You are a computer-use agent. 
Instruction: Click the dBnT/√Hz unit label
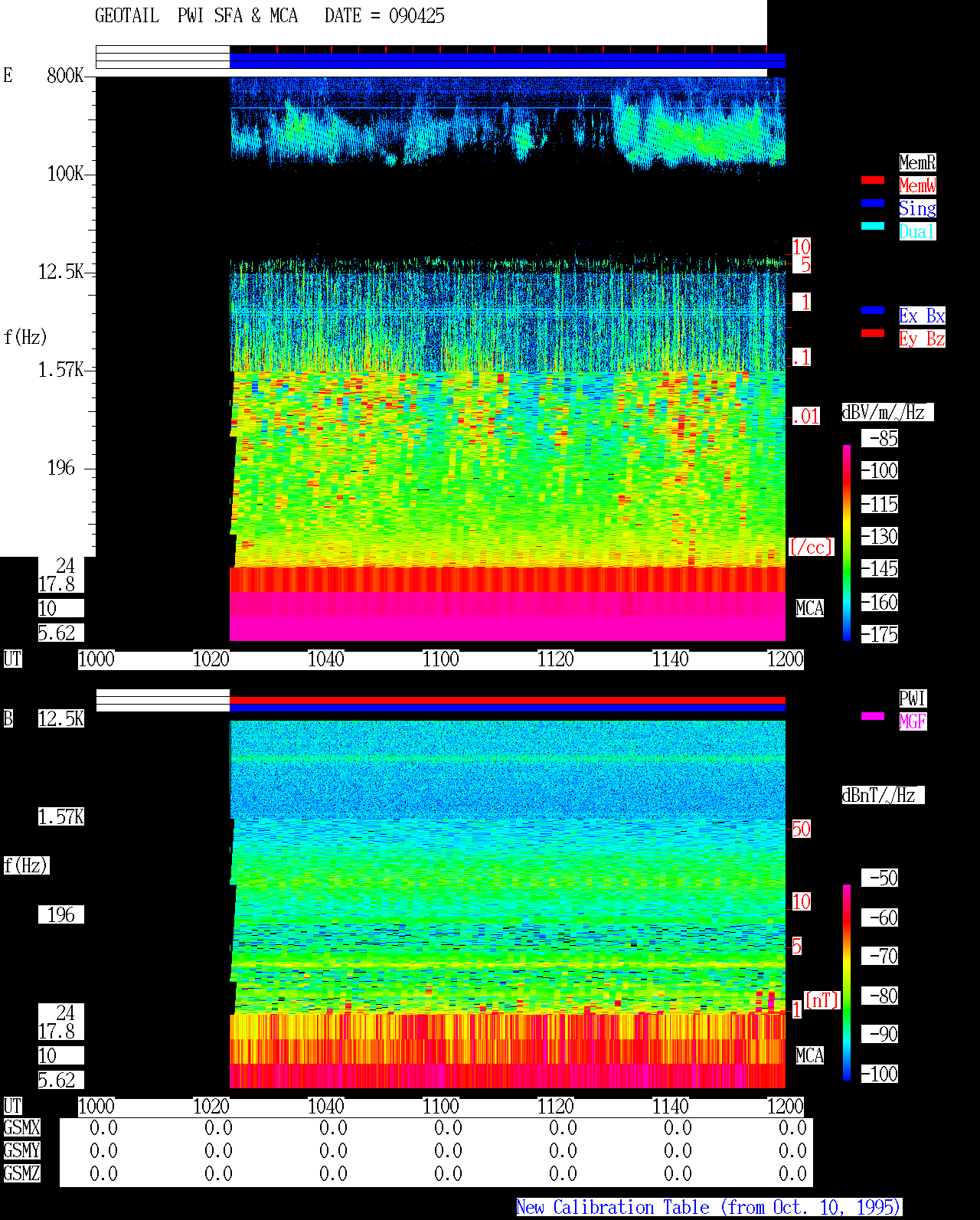point(883,795)
